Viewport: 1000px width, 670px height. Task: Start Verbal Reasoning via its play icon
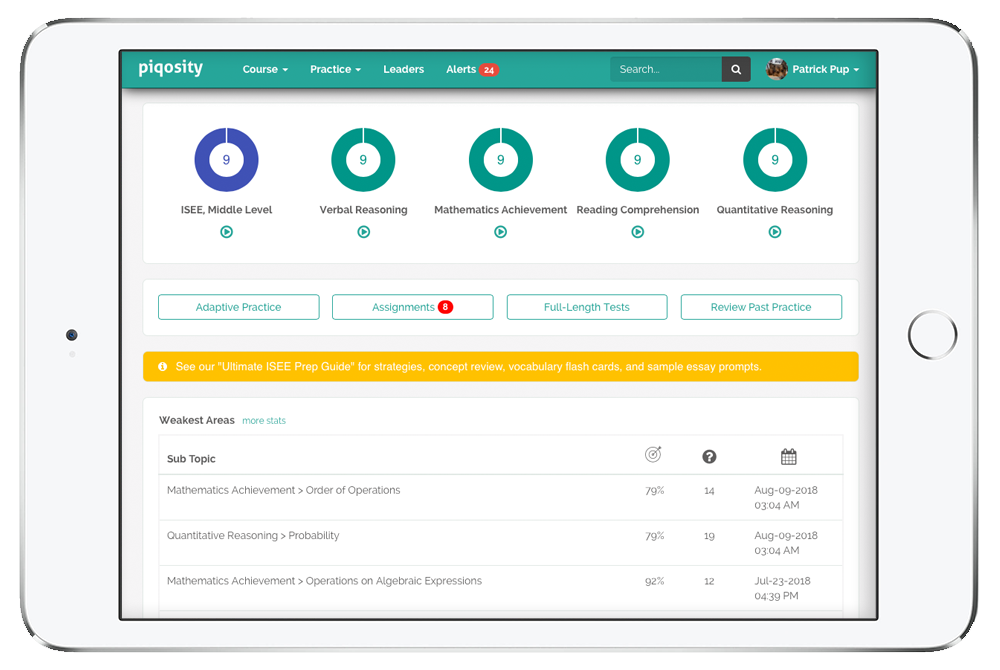(x=363, y=232)
